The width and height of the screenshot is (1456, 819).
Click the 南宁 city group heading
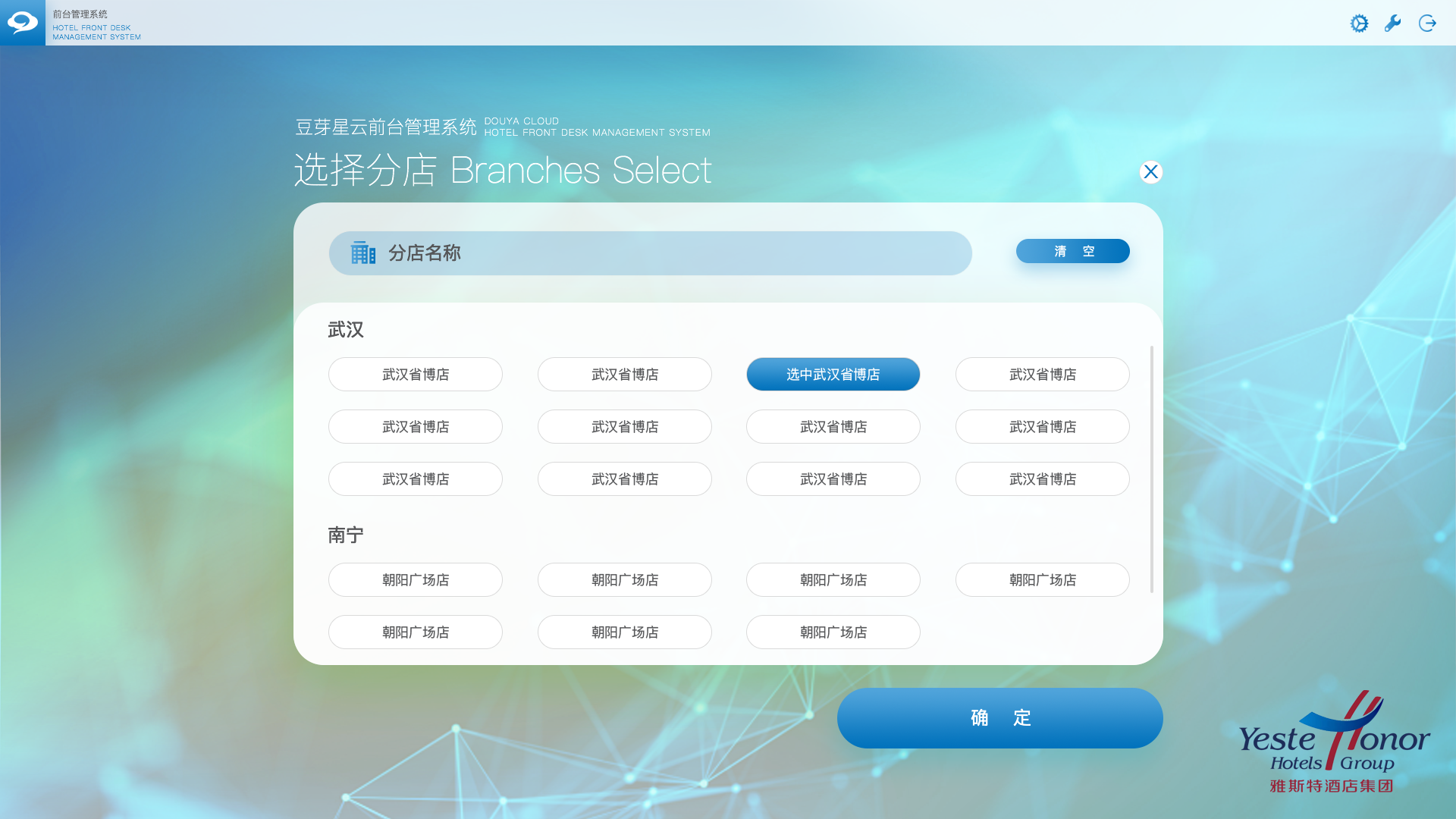[x=346, y=535]
